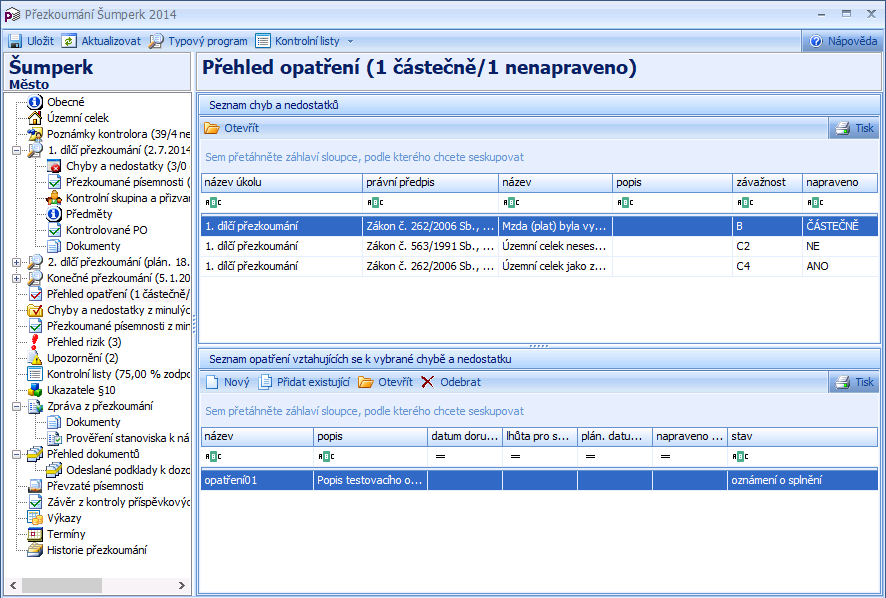Click the Odebrat button label

point(461,382)
